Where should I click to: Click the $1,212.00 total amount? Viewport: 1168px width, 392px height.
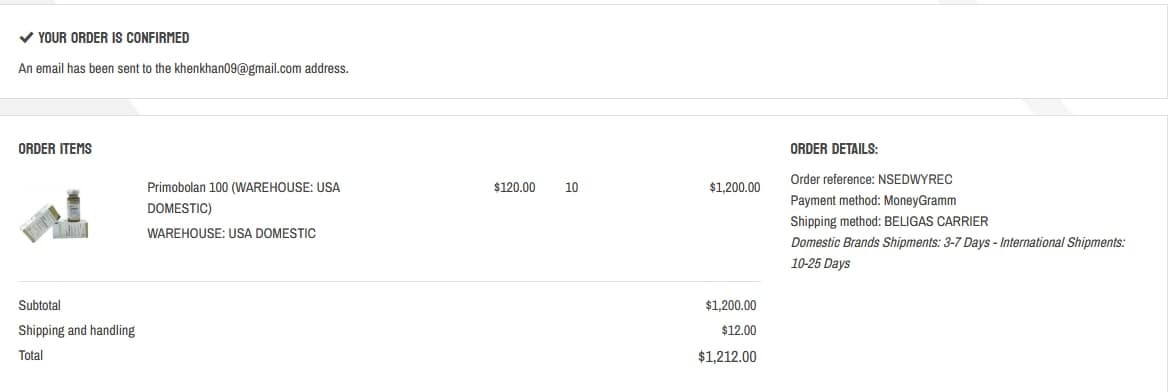click(727, 357)
